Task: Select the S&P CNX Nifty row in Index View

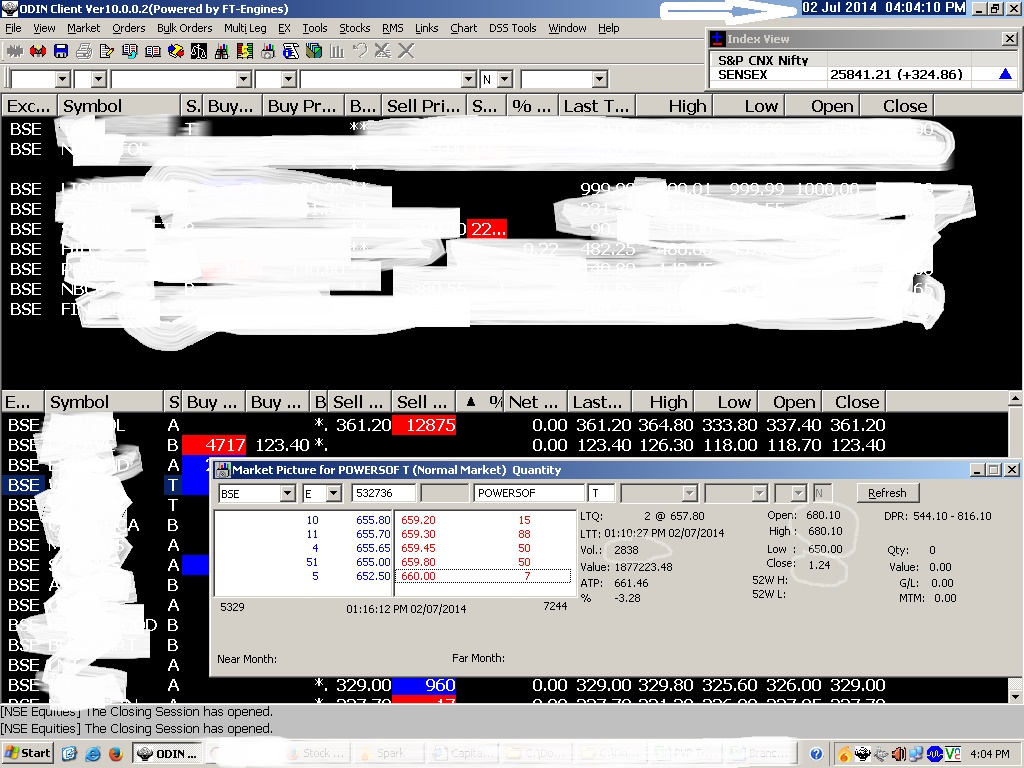Action: point(861,60)
